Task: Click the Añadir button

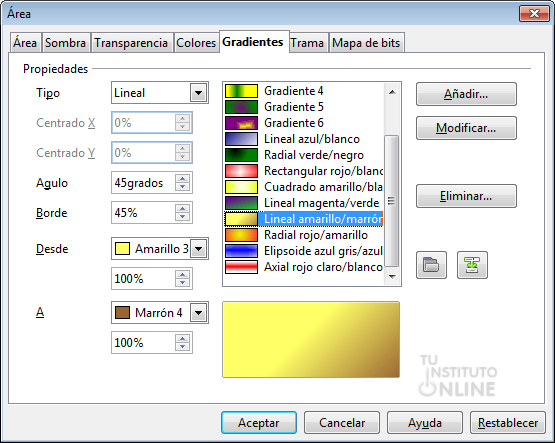Action: click(466, 94)
